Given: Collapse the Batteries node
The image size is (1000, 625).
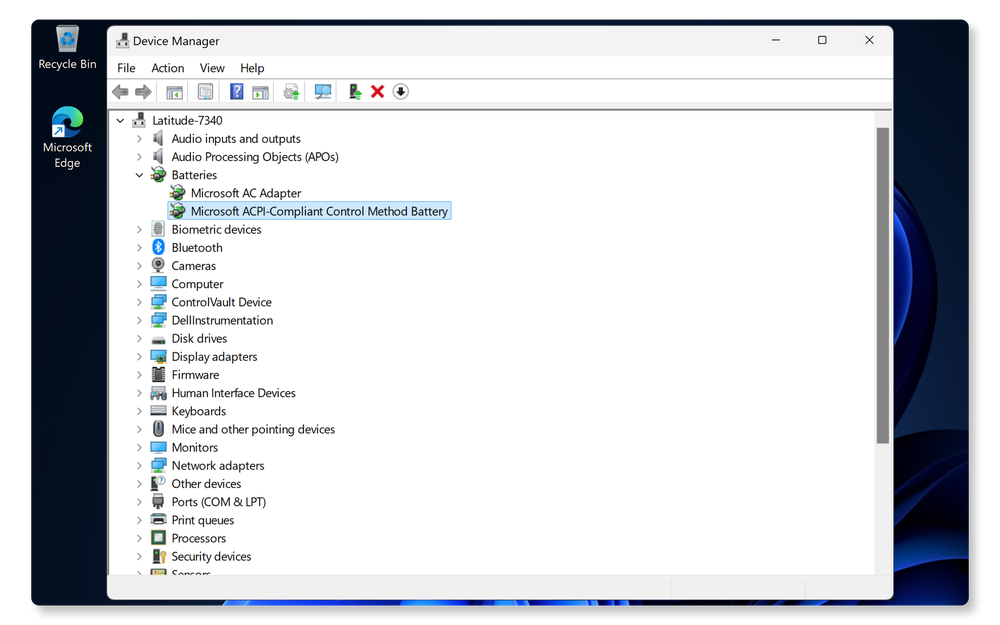Looking at the screenshot, I should tap(139, 175).
